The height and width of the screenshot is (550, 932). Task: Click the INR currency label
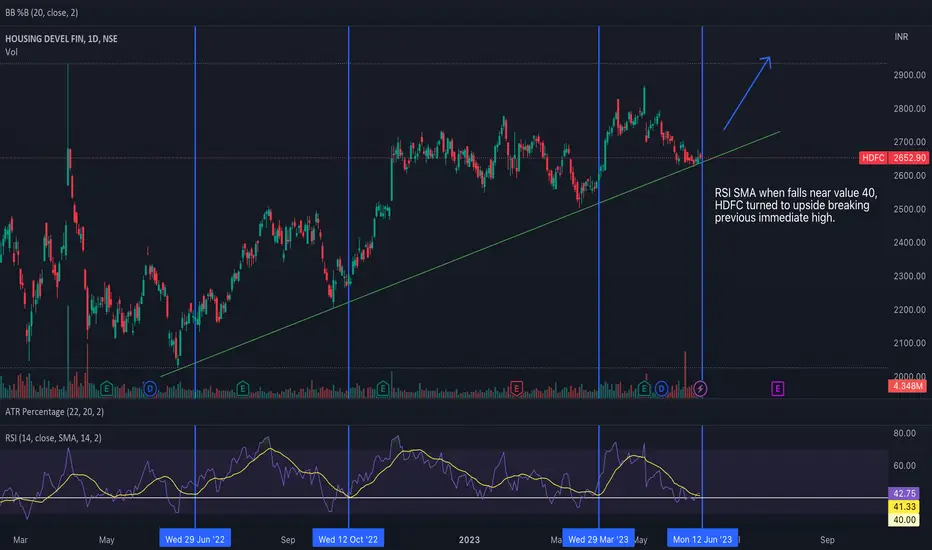point(901,37)
